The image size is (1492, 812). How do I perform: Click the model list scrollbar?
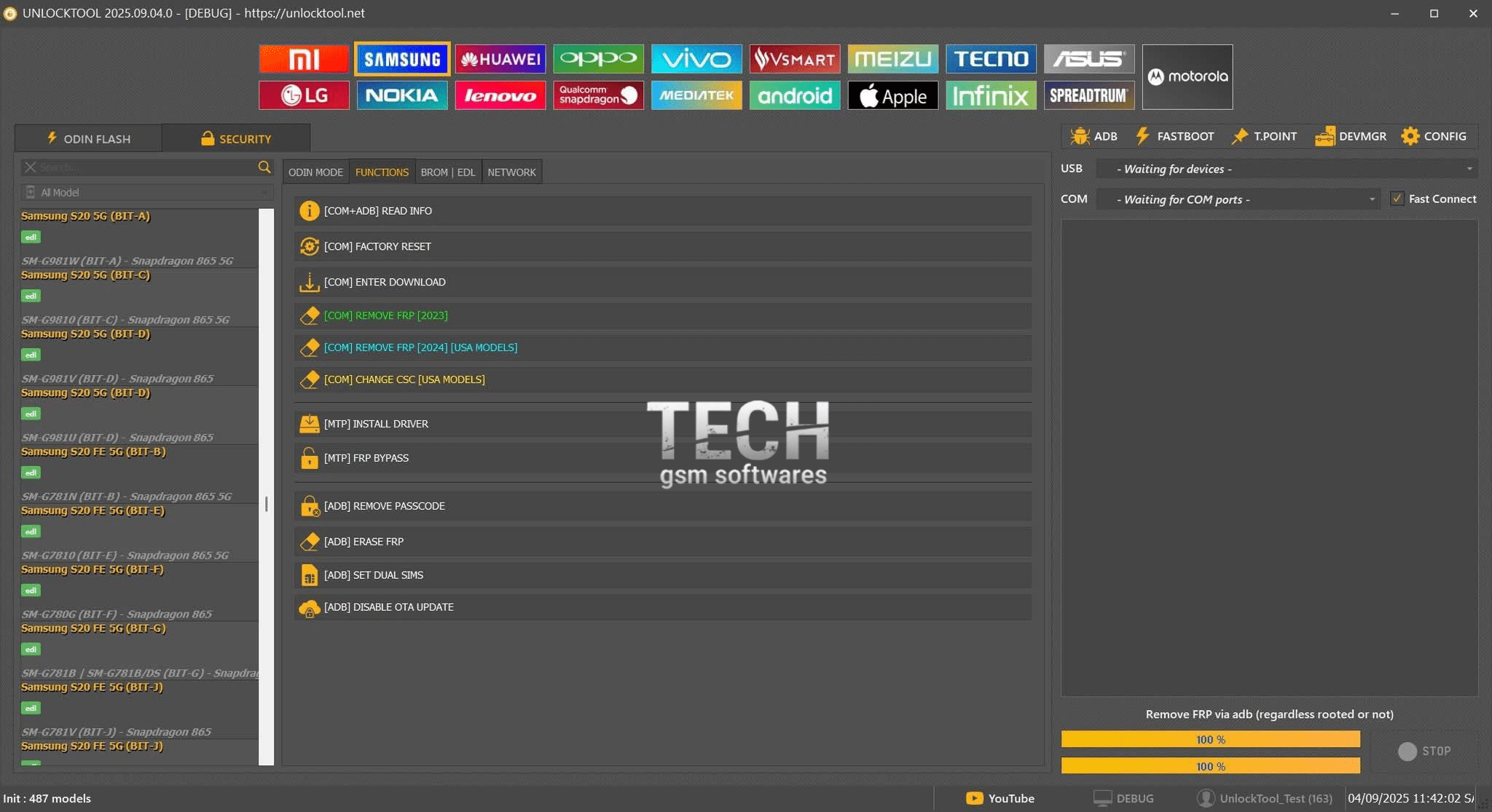click(267, 486)
